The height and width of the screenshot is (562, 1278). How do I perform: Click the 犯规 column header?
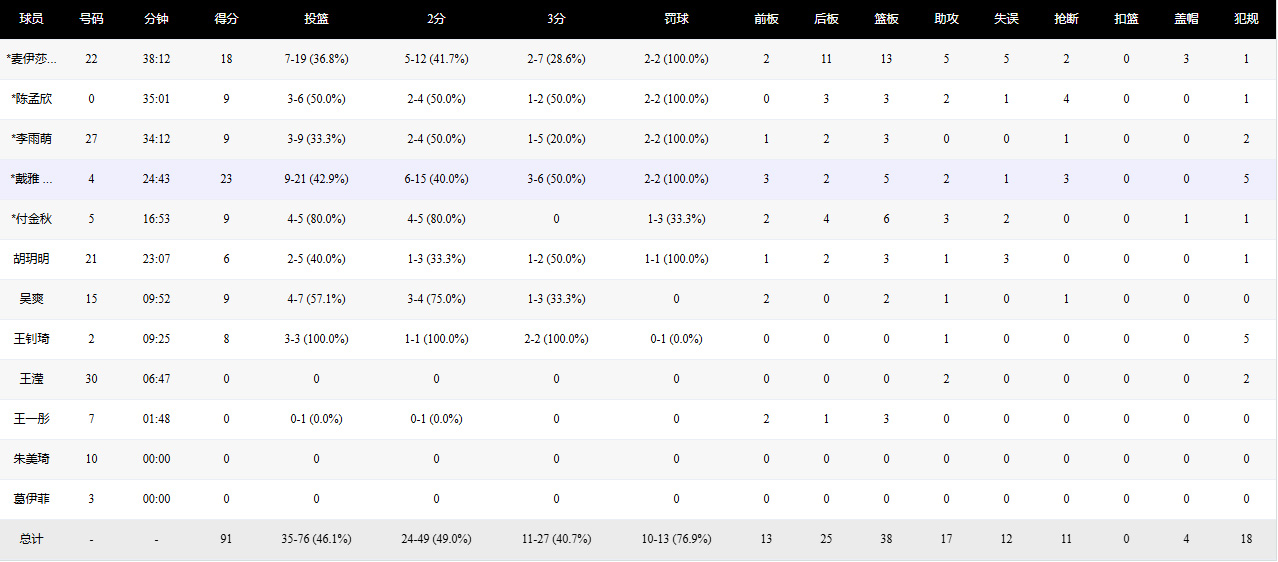(1246, 19)
